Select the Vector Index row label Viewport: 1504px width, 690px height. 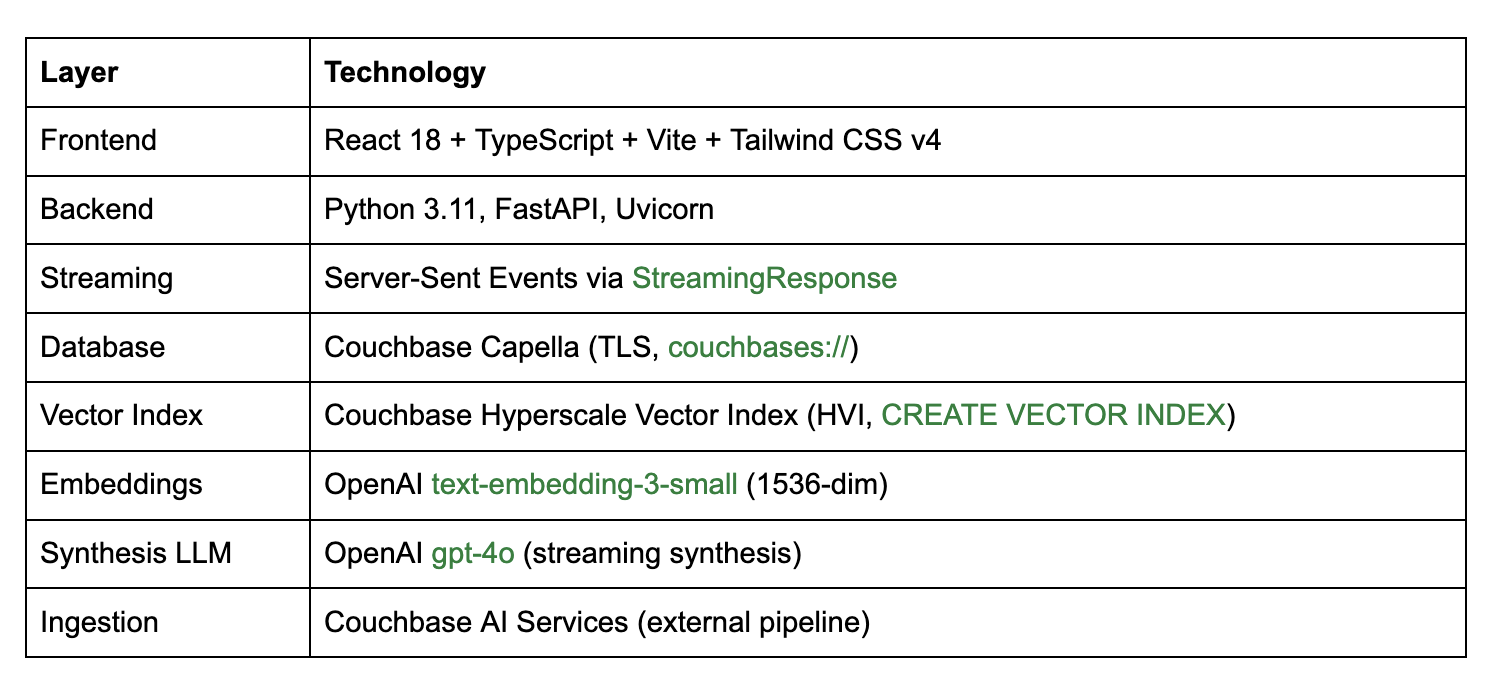point(121,415)
